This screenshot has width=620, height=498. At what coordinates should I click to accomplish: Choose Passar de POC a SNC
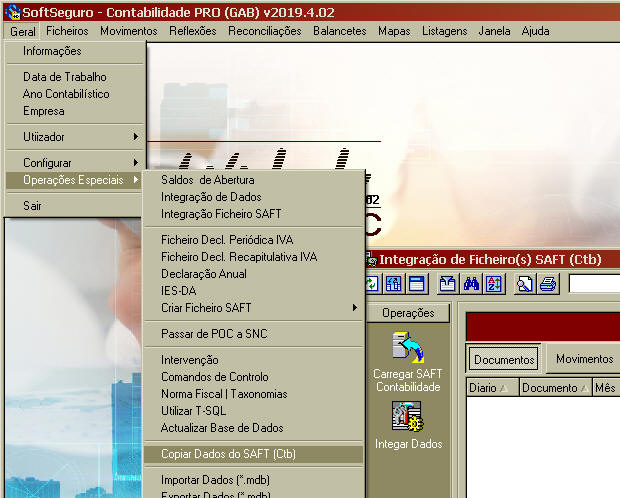253,333
